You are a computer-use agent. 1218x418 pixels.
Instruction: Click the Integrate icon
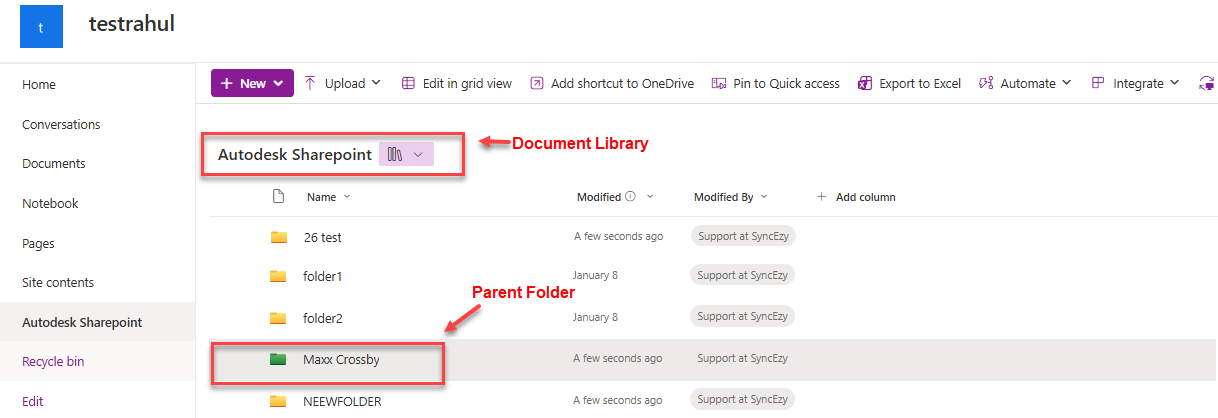coord(1098,84)
